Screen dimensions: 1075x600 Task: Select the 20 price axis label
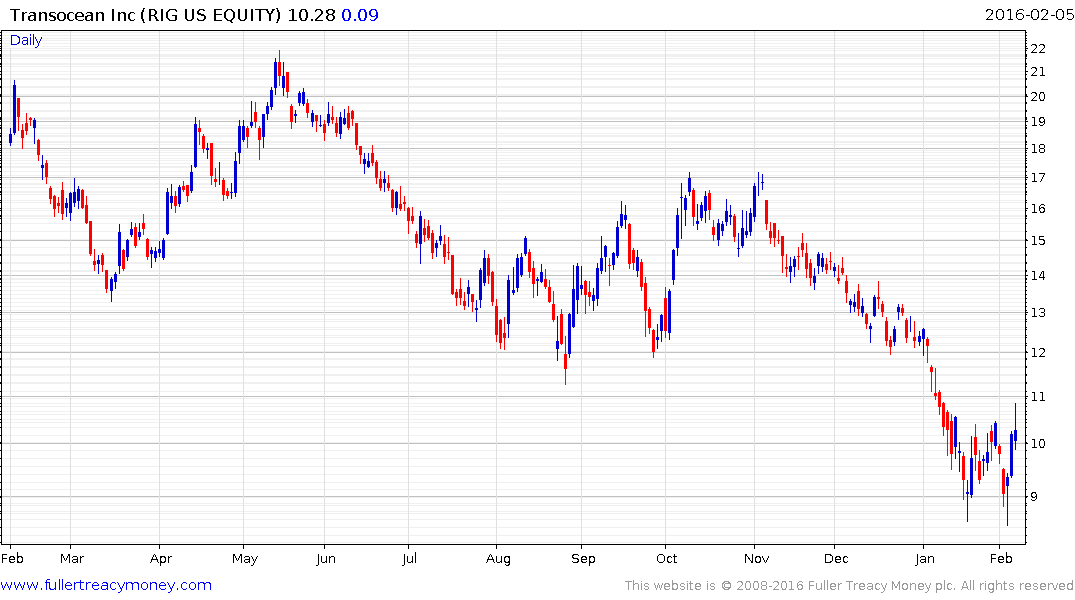coord(1038,96)
